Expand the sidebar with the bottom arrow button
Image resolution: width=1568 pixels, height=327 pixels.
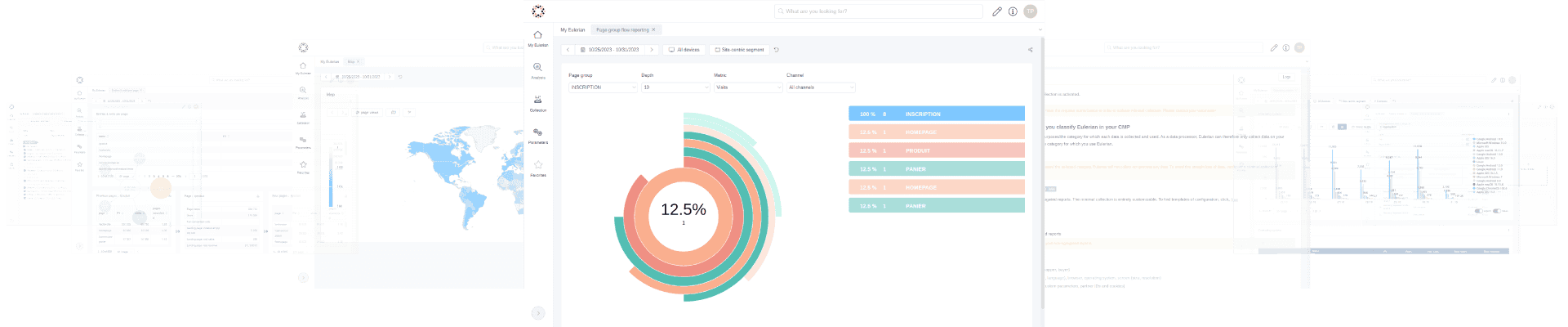pyautogui.click(x=538, y=313)
